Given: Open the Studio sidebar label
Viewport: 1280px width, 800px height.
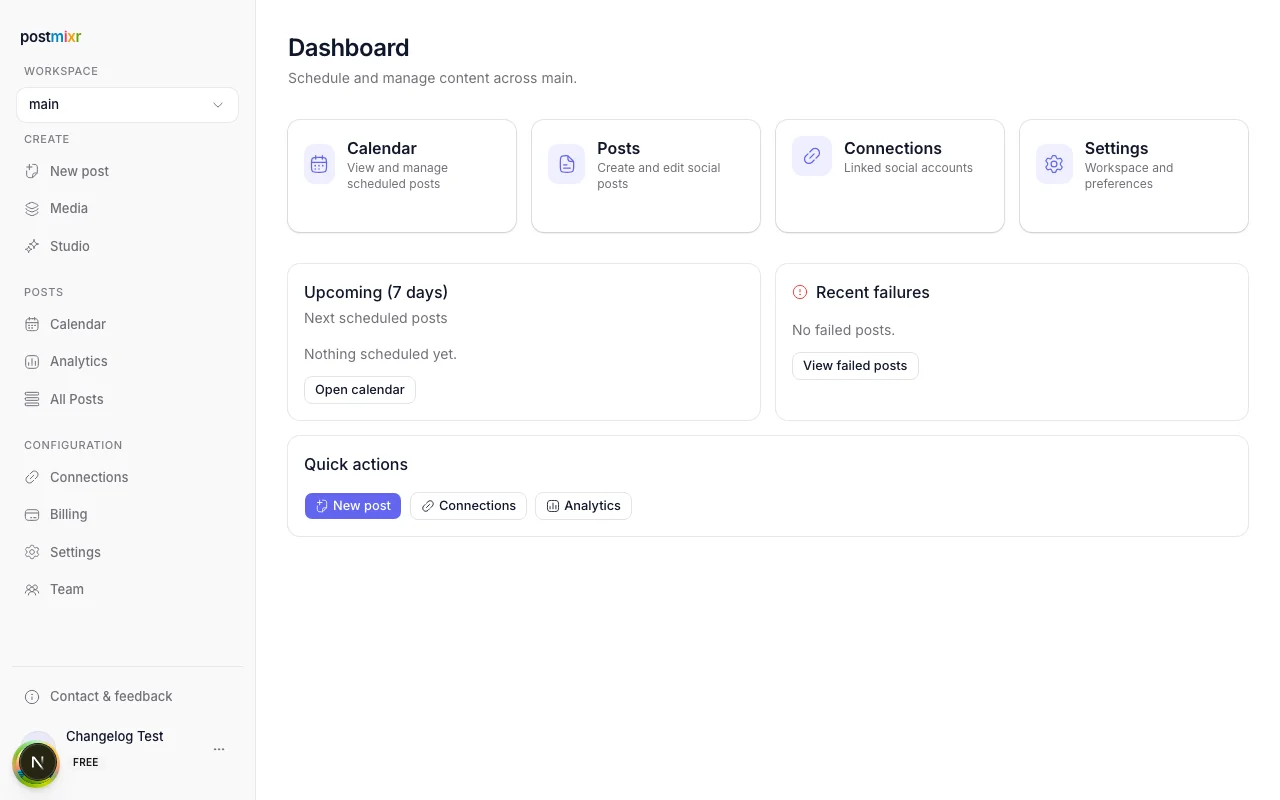Looking at the screenshot, I should click(x=70, y=246).
